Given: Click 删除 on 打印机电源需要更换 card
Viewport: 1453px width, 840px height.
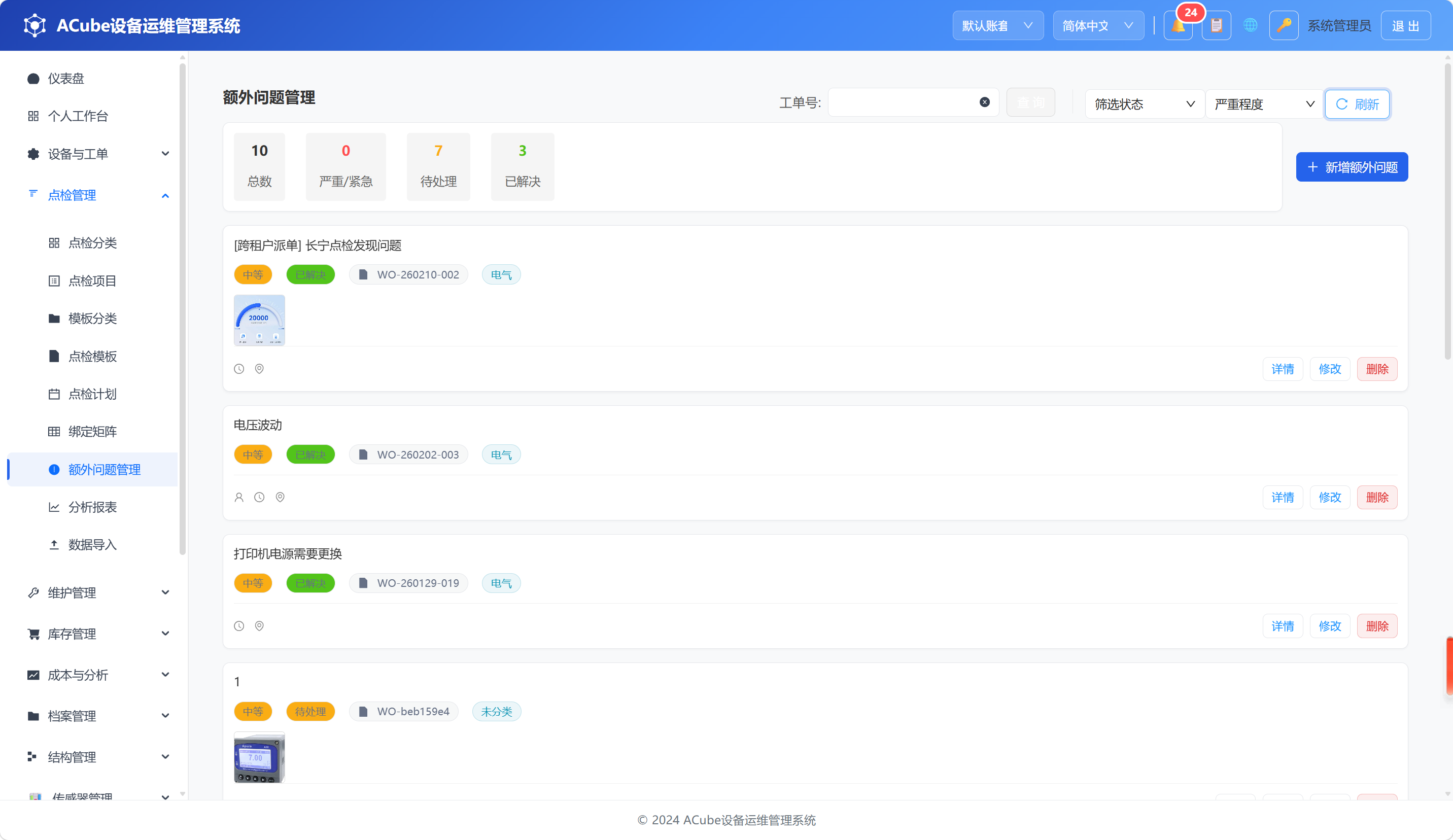Looking at the screenshot, I should (1377, 626).
